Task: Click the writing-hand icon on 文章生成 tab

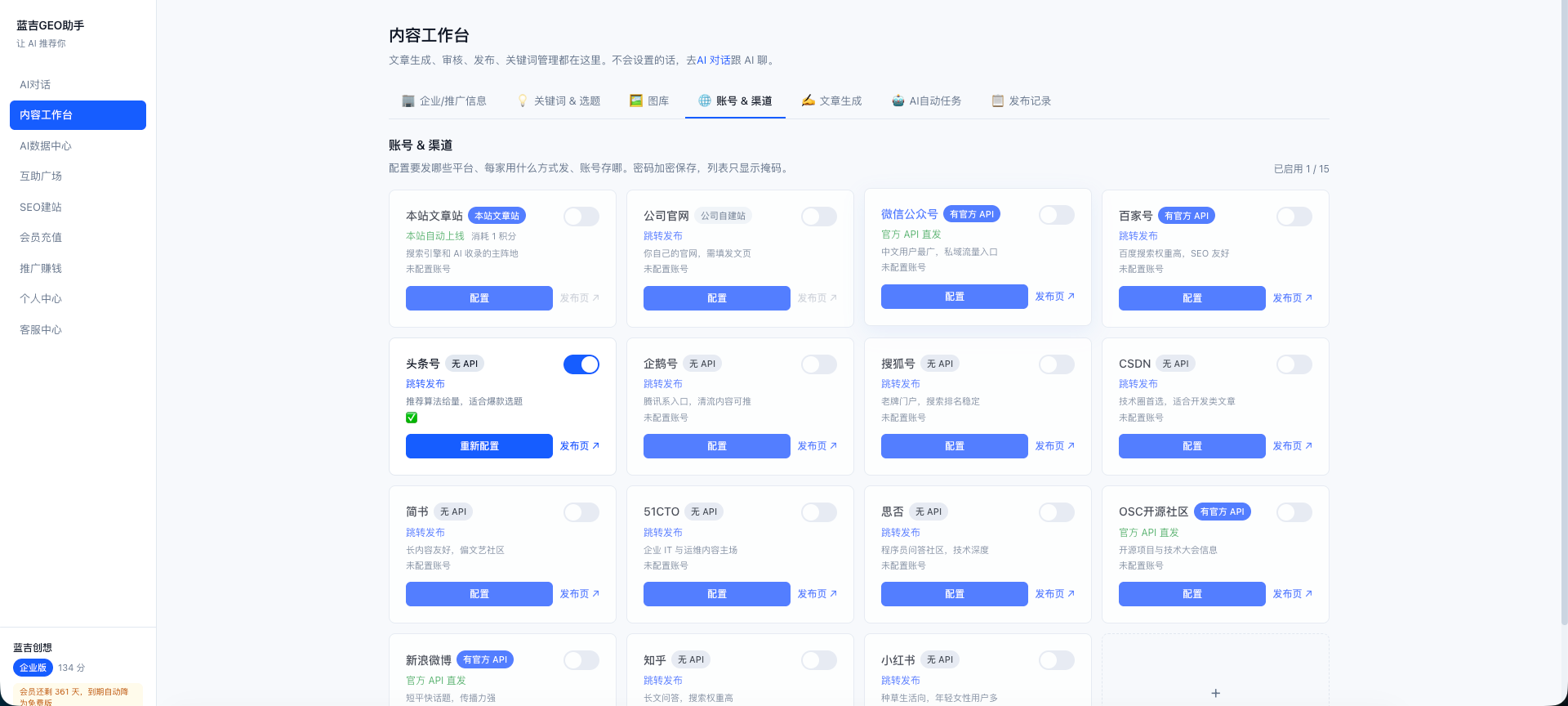Action: [x=808, y=101]
